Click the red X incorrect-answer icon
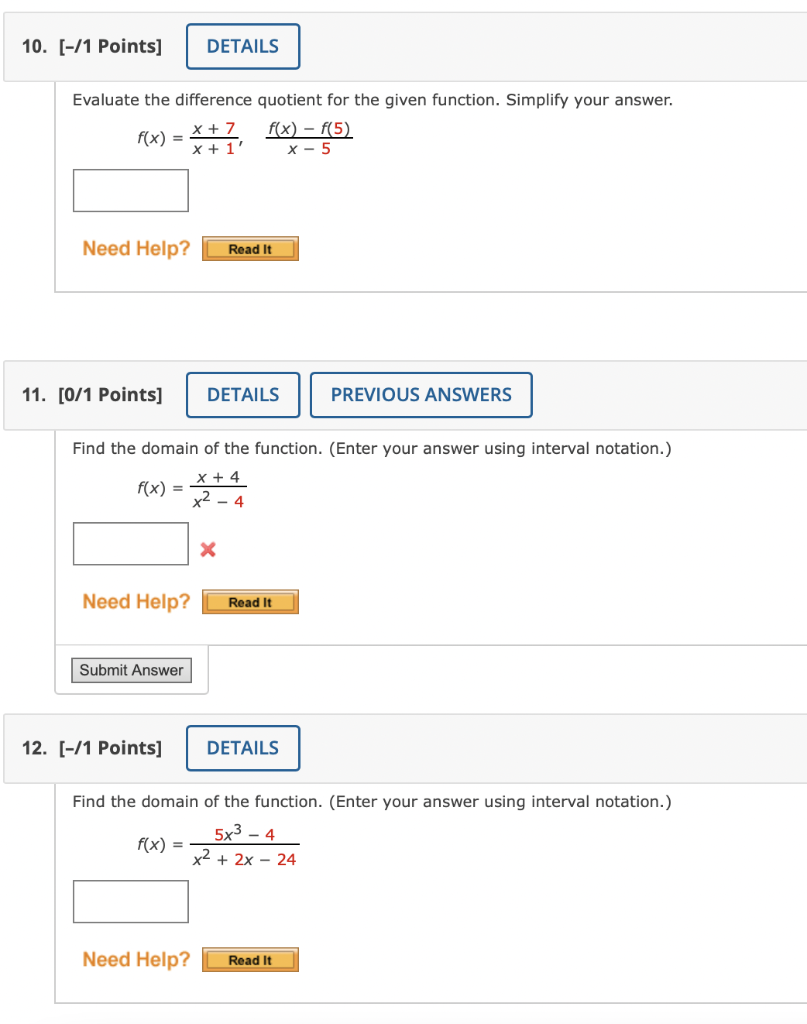Screen dimensions: 807x1024 [x=207, y=548]
